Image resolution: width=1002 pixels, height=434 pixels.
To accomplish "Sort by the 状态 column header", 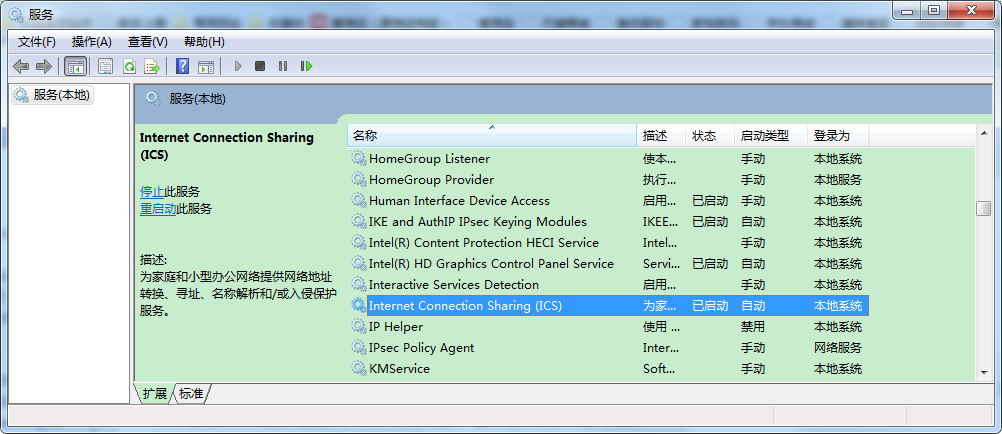I will pos(710,136).
